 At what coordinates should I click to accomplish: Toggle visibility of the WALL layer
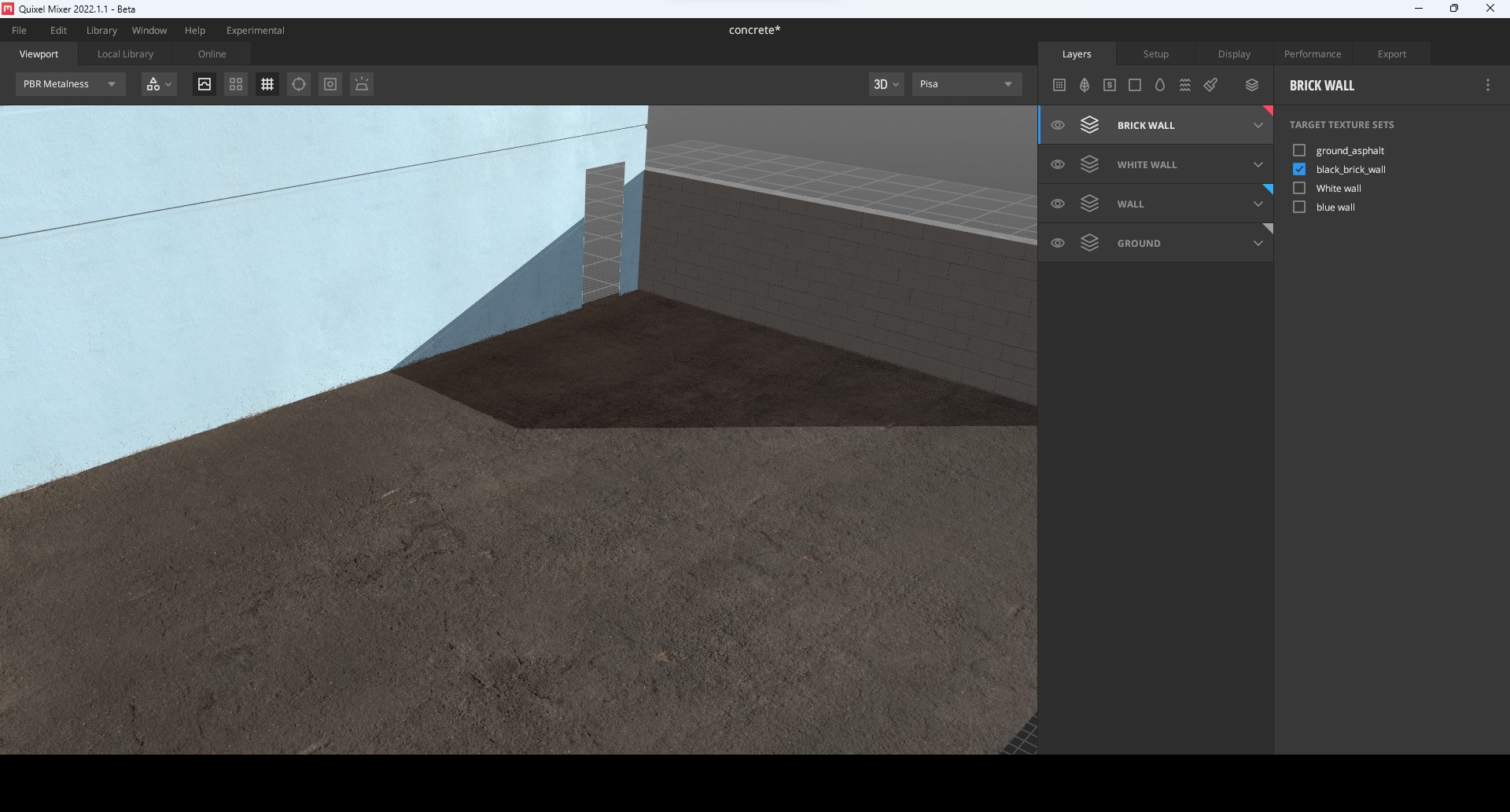tap(1058, 204)
